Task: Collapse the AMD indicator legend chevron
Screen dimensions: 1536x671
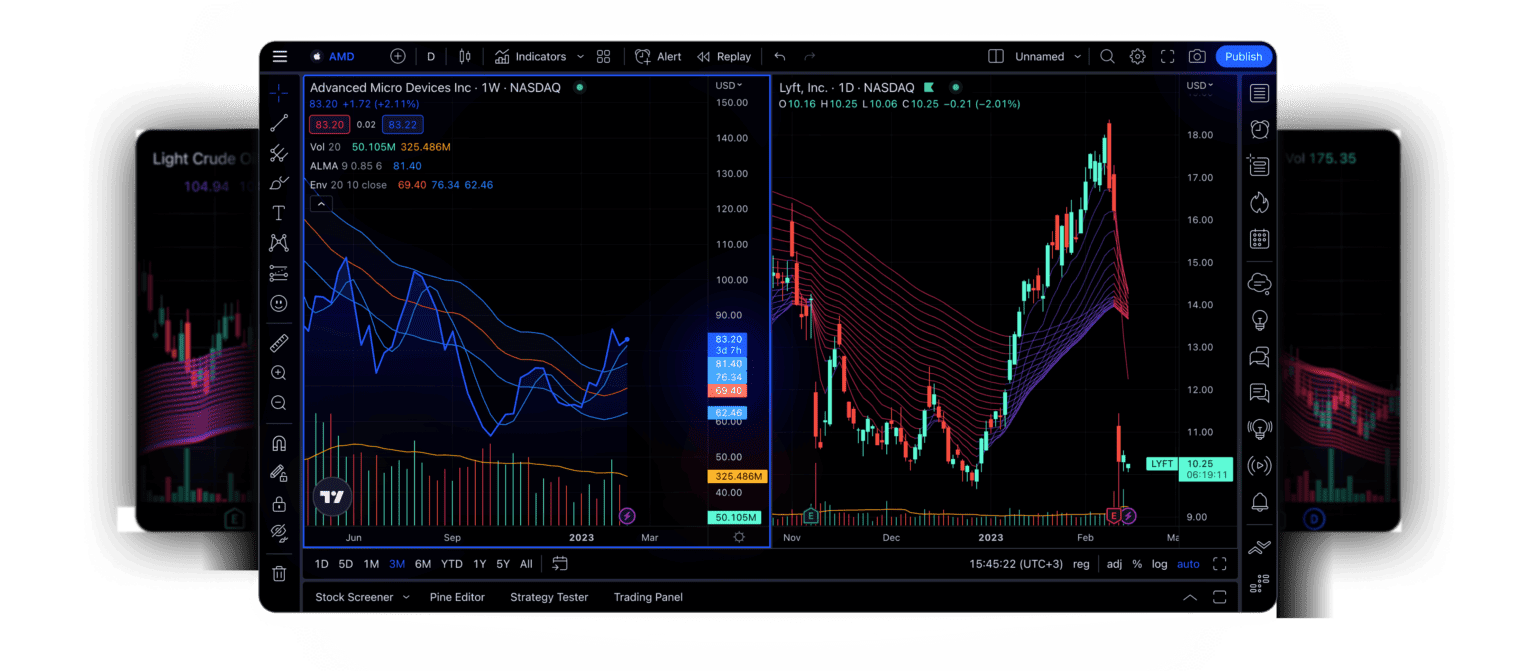Action: pos(321,204)
